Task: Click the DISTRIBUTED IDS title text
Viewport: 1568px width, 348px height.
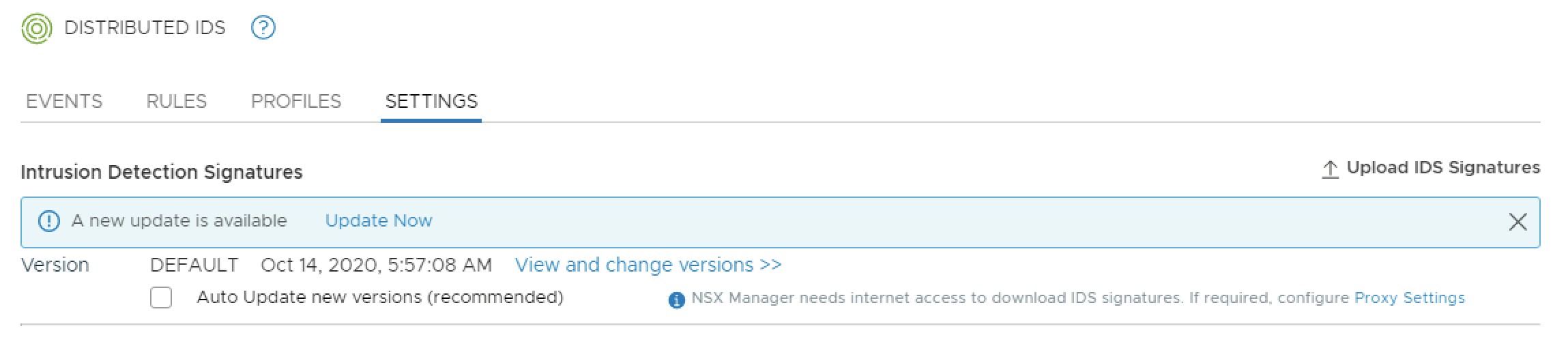Action: coord(145,28)
